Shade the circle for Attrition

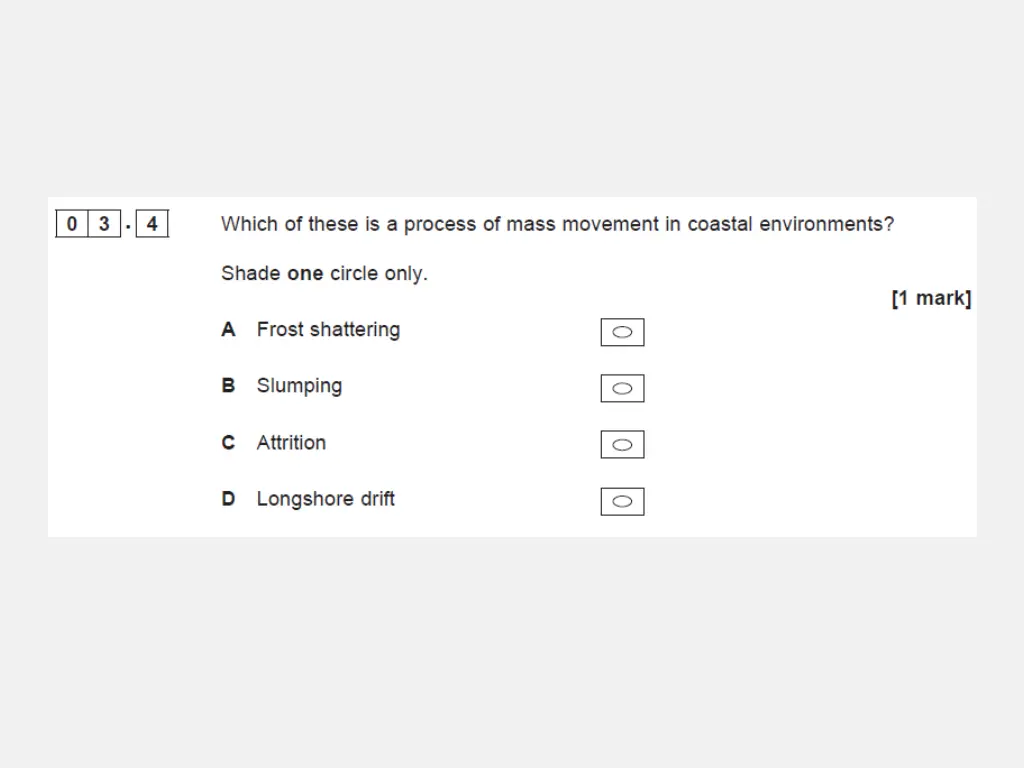(622, 445)
